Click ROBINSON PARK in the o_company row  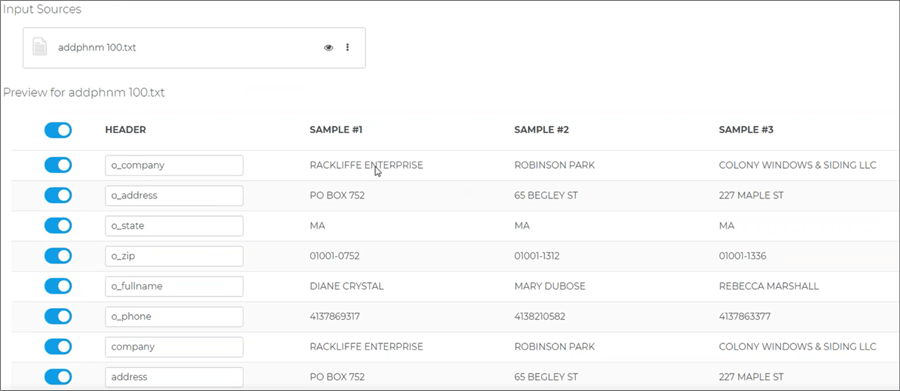click(x=554, y=165)
